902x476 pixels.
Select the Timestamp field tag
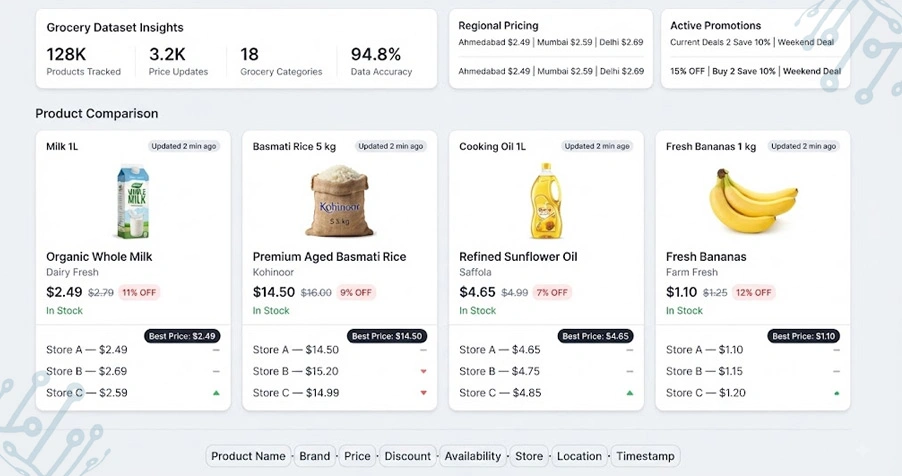click(645, 456)
